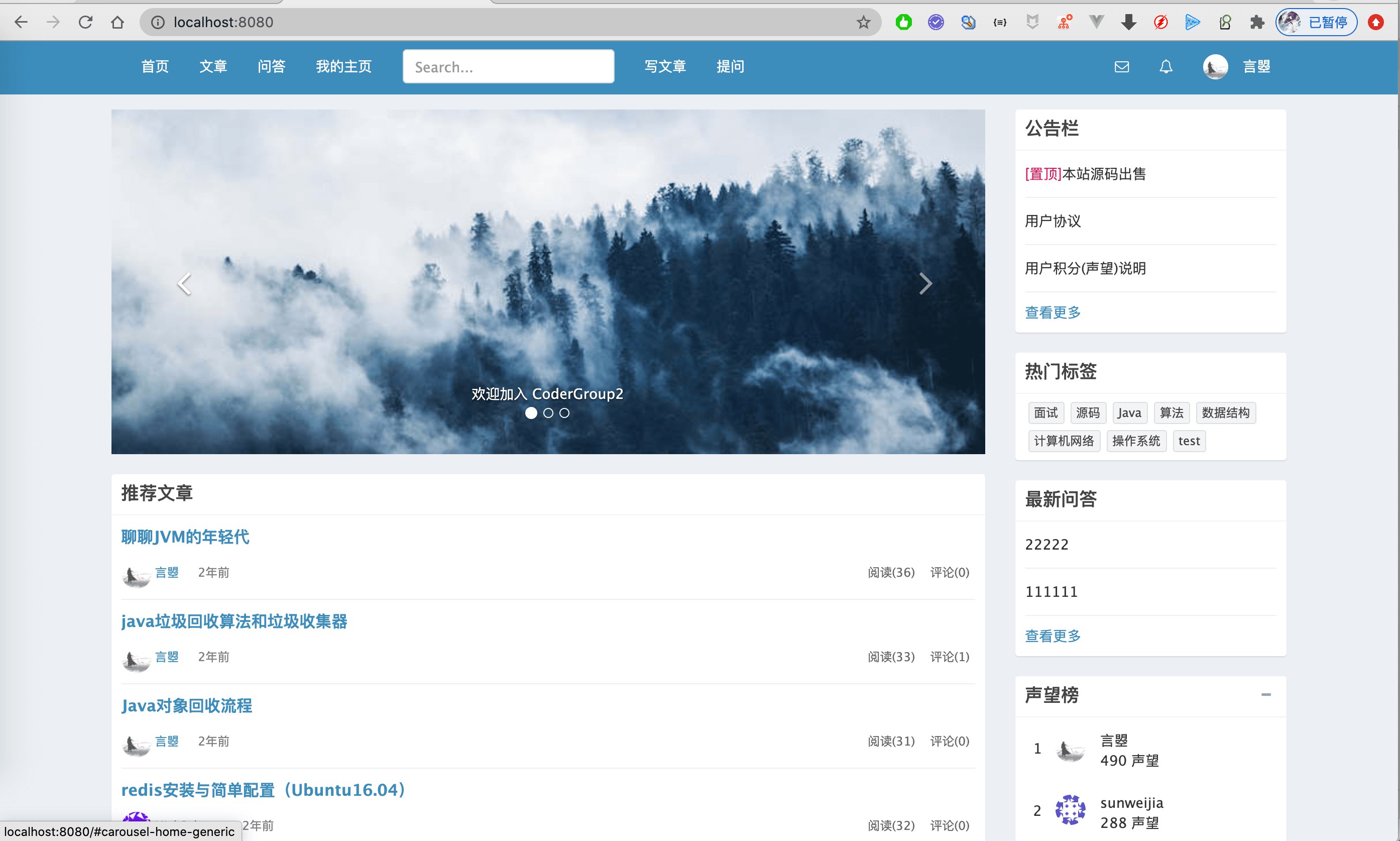
Task: Focus the Search input field
Action: [508, 67]
